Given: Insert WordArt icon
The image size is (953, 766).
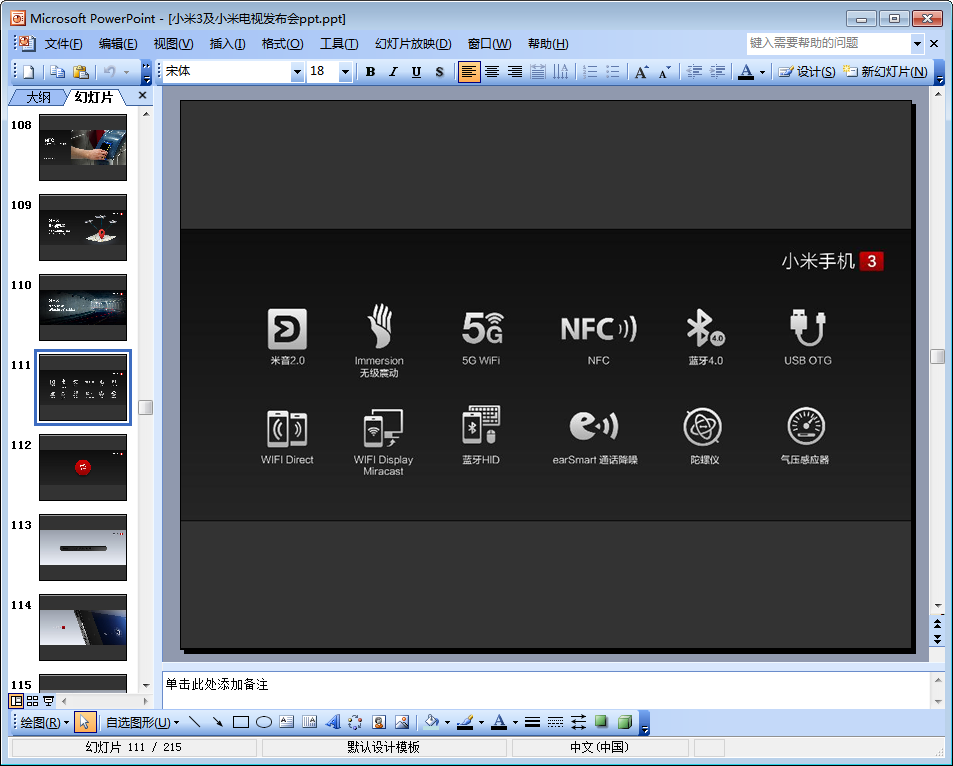Looking at the screenshot, I should pos(333,722).
